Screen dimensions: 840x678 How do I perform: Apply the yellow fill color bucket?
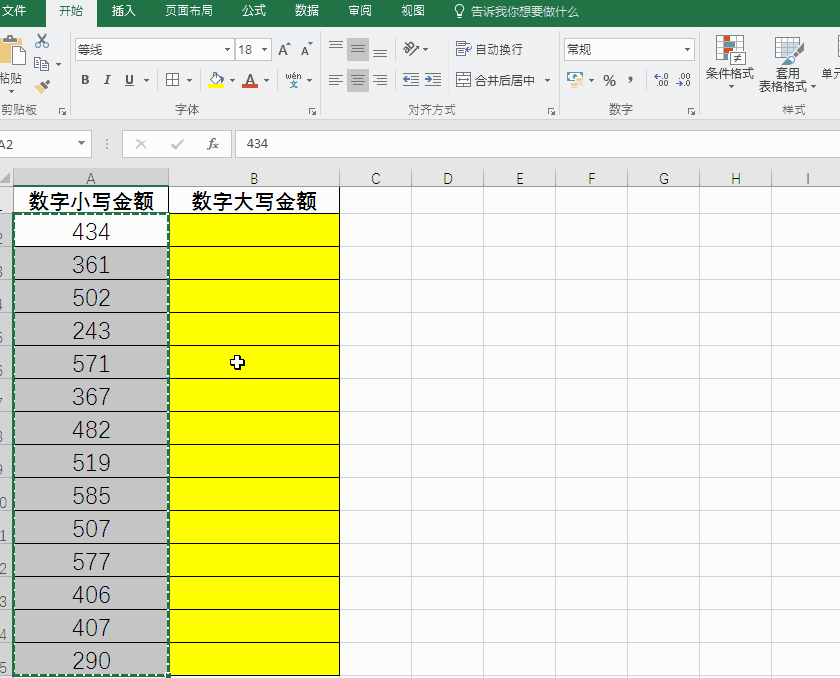[216, 80]
